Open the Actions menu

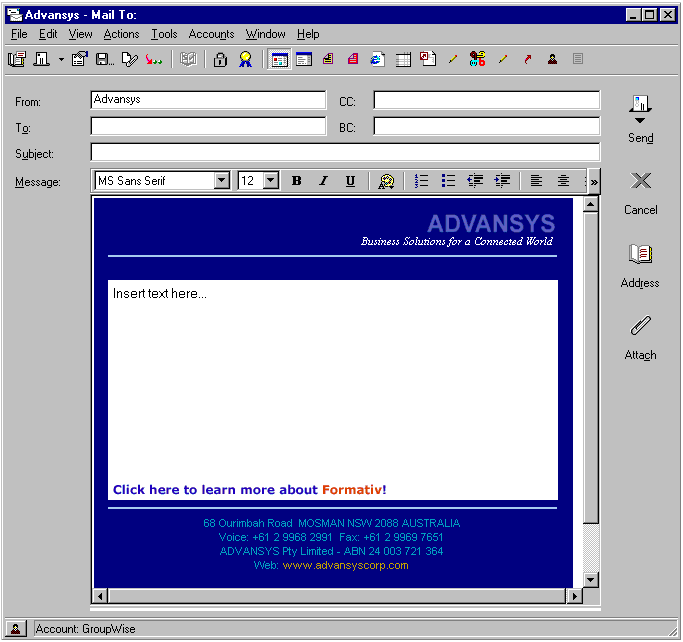pos(122,34)
